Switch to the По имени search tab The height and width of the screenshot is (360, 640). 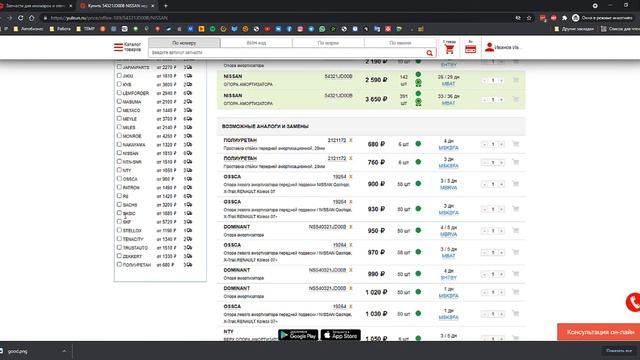pos(400,42)
